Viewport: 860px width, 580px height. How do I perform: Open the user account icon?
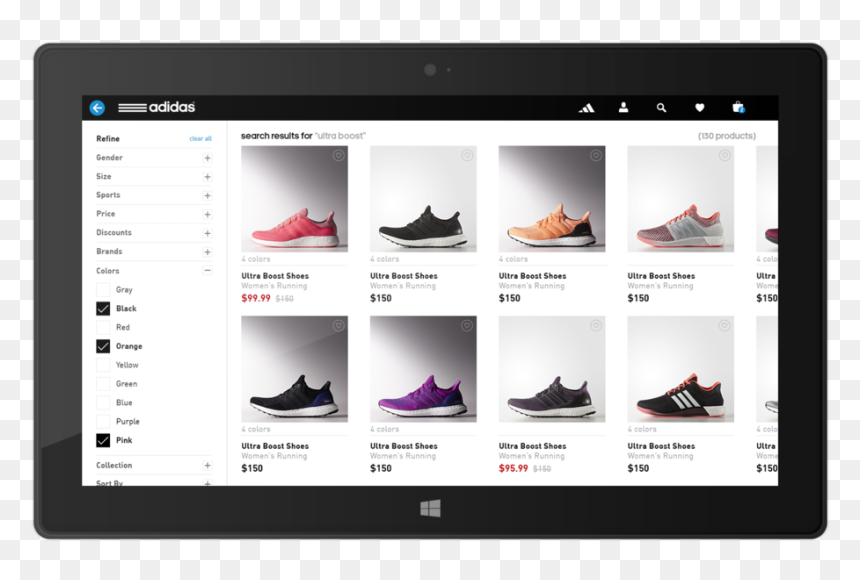(x=624, y=108)
